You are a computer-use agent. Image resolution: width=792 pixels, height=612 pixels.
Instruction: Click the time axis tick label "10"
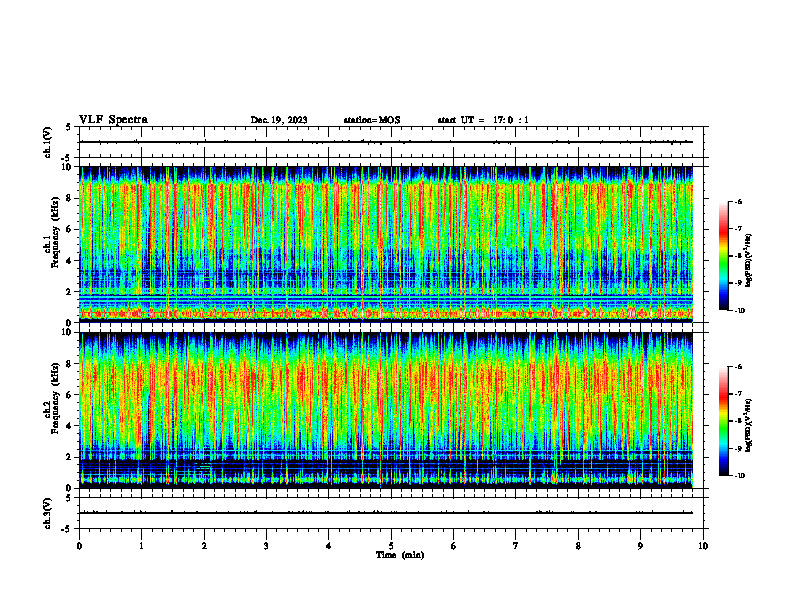click(703, 546)
